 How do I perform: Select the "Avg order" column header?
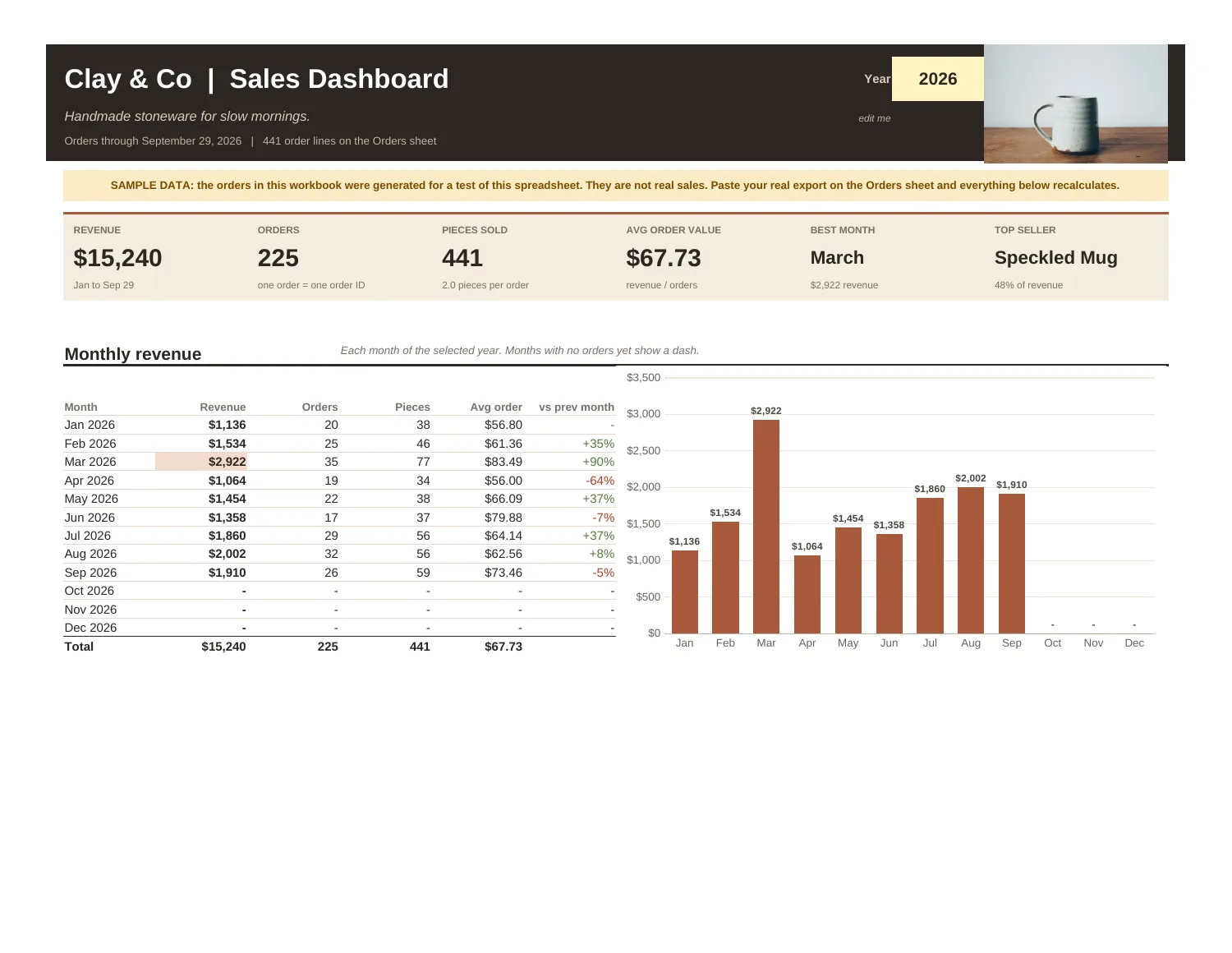pyautogui.click(x=496, y=407)
